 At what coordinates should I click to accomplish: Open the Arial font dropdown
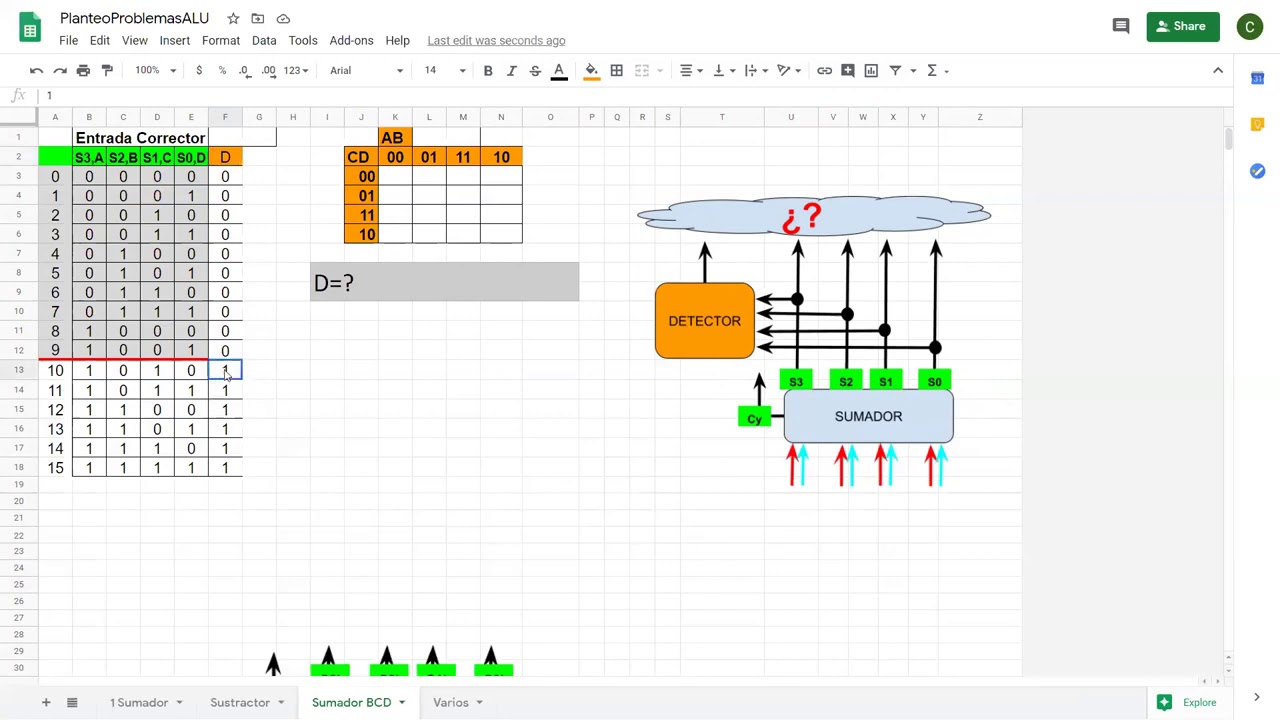click(x=366, y=70)
